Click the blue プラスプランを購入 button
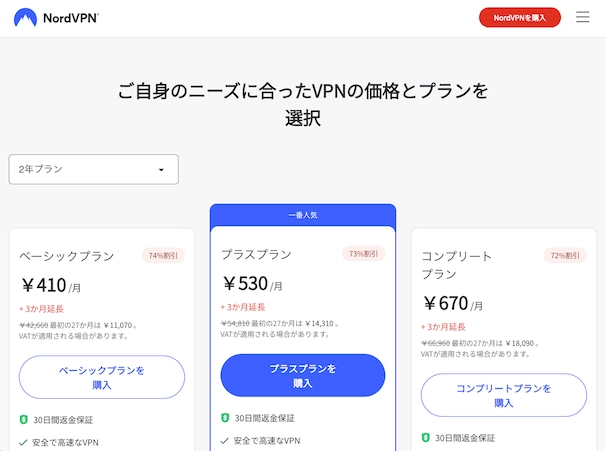This screenshot has height=451, width=605. pos(302,375)
